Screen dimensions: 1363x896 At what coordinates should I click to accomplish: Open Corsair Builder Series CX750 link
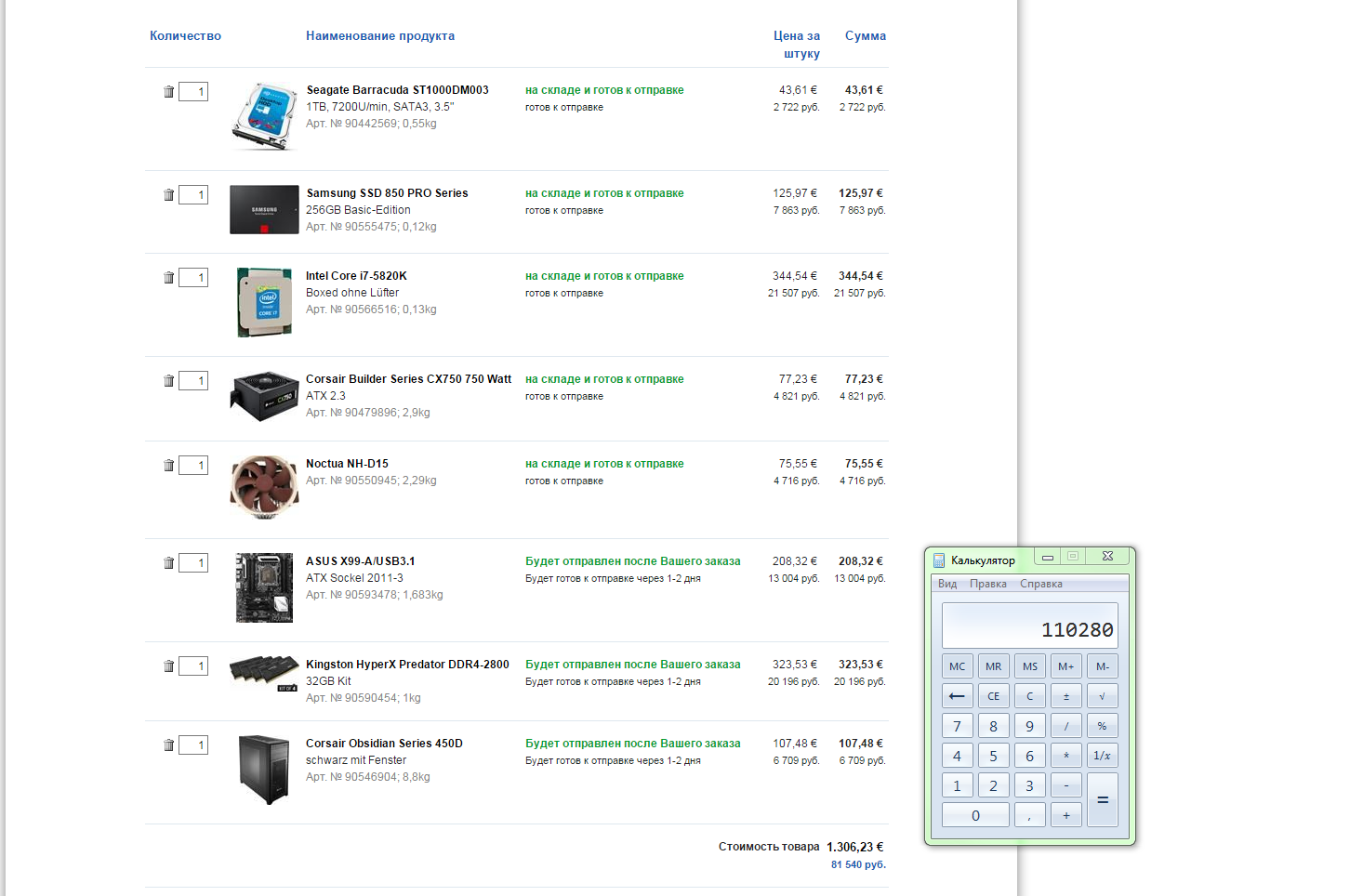point(408,379)
